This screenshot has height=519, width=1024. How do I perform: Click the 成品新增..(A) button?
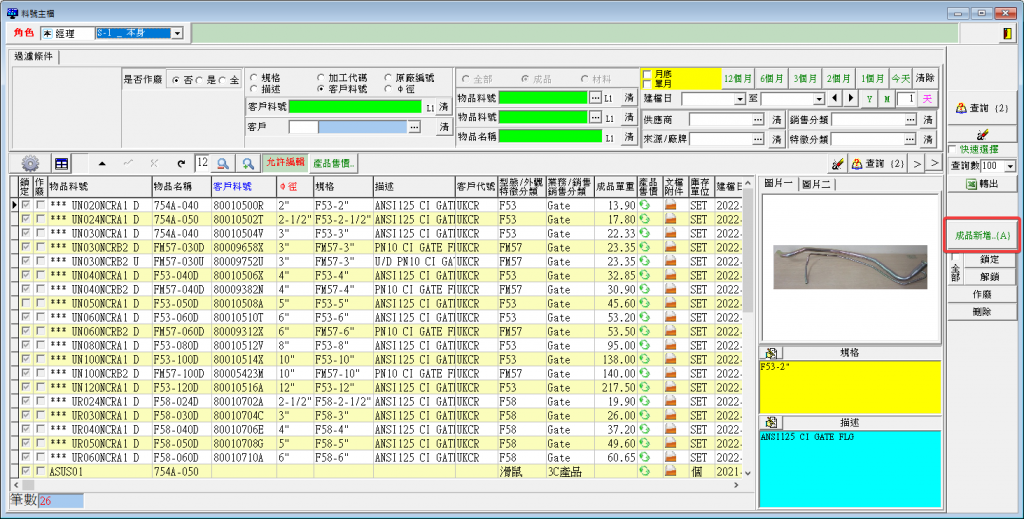click(x=982, y=235)
